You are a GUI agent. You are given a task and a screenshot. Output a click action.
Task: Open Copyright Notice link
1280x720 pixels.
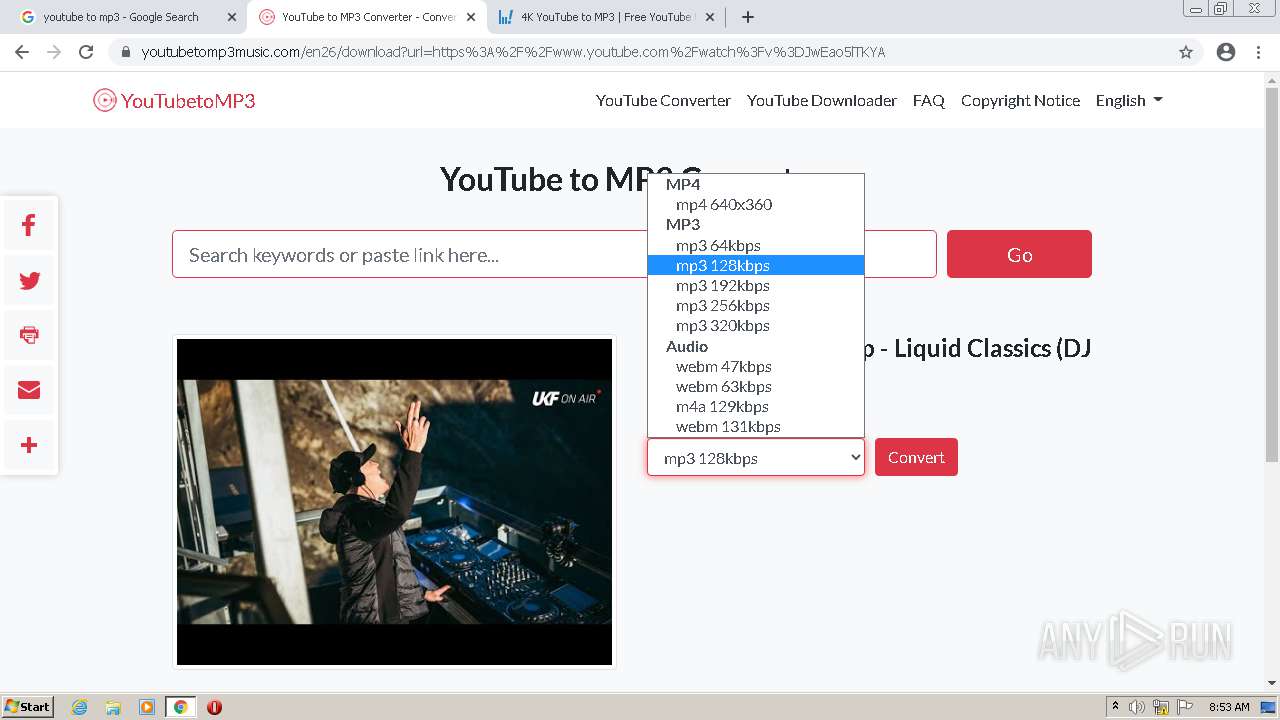click(1020, 100)
